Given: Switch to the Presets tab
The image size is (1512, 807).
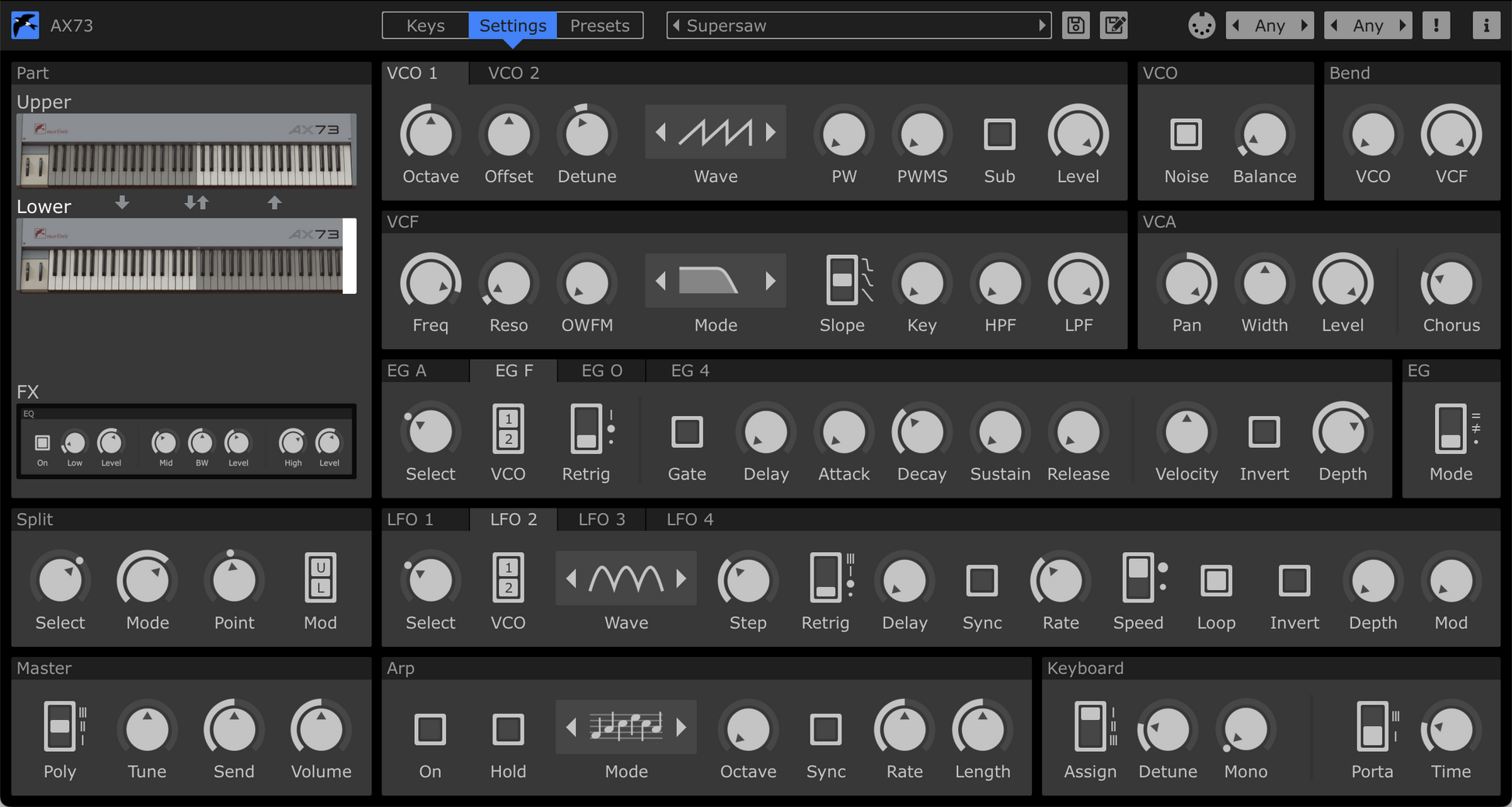Looking at the screenshot, I should [x=600, y=26].
